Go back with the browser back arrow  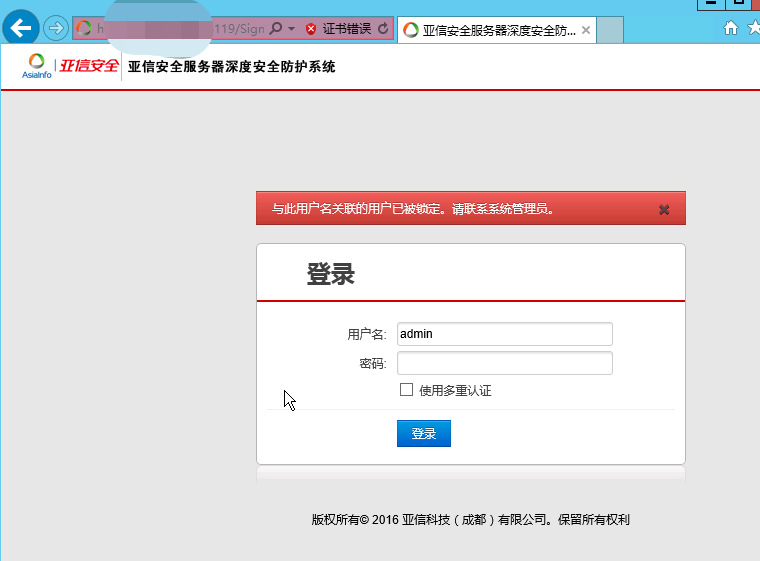click(x=21, y=28)
